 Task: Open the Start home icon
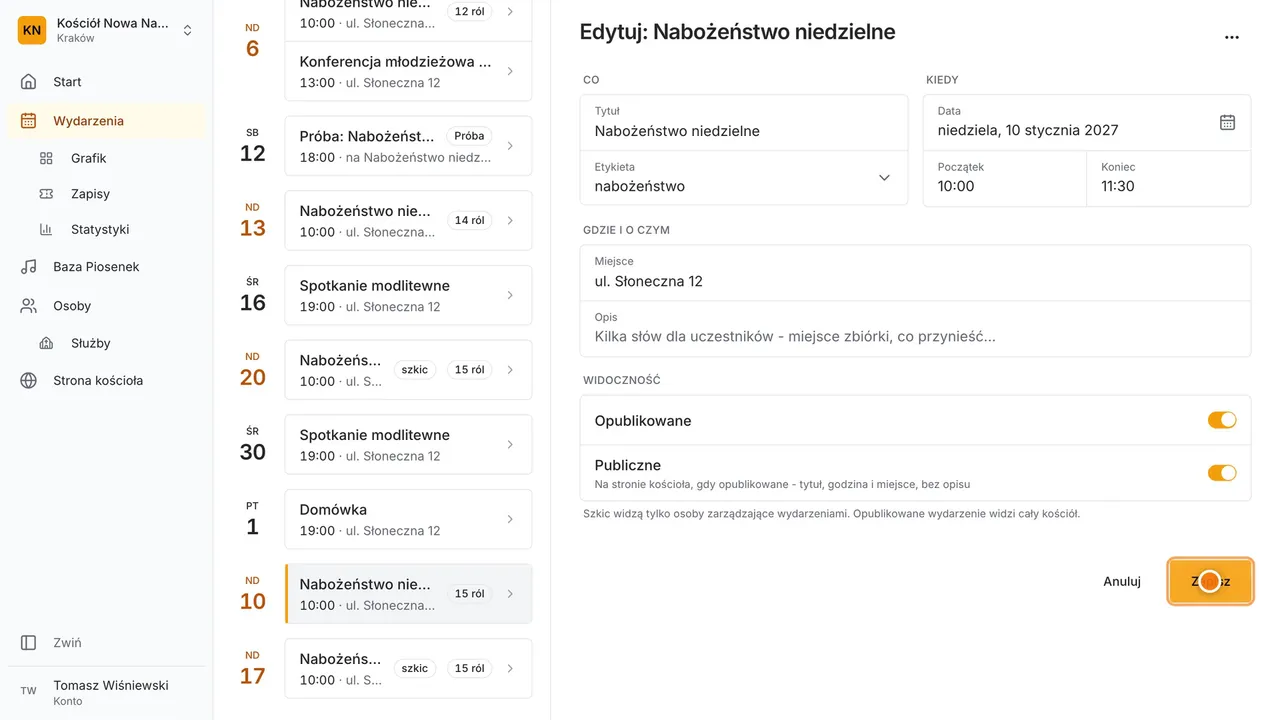[29, 82]
